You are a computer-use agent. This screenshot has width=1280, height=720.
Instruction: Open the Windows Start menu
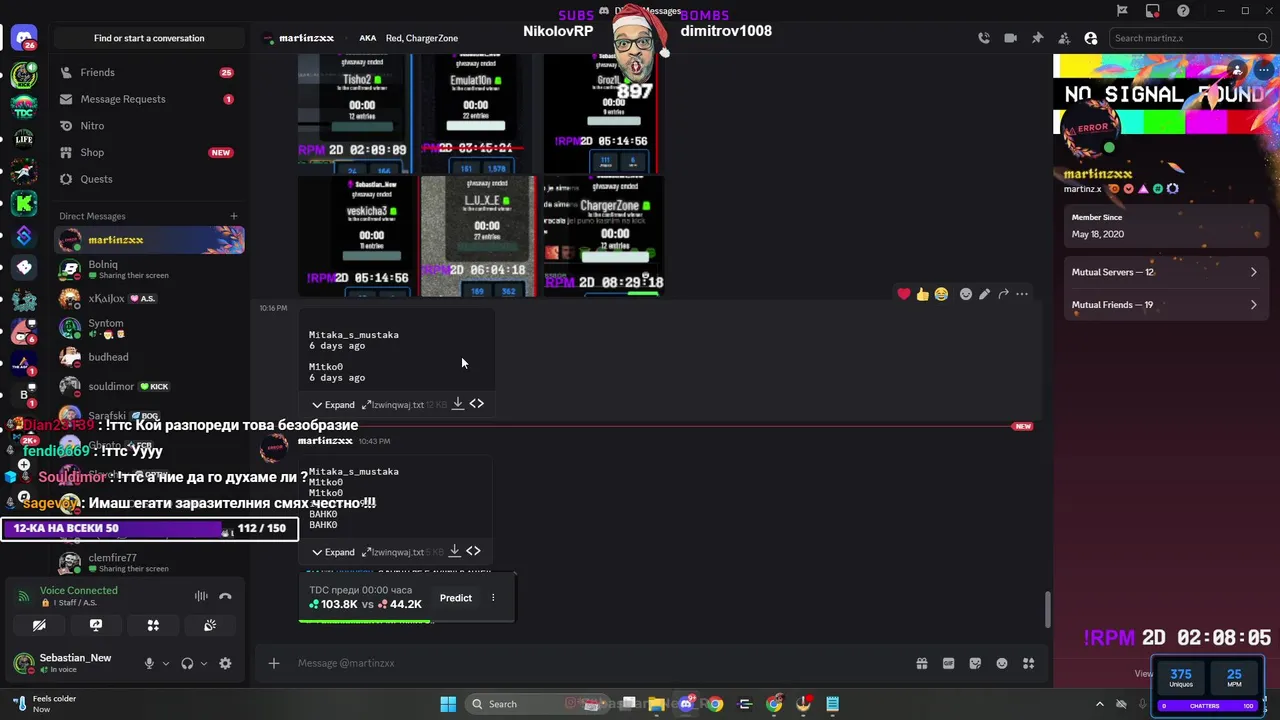[448, 704]
